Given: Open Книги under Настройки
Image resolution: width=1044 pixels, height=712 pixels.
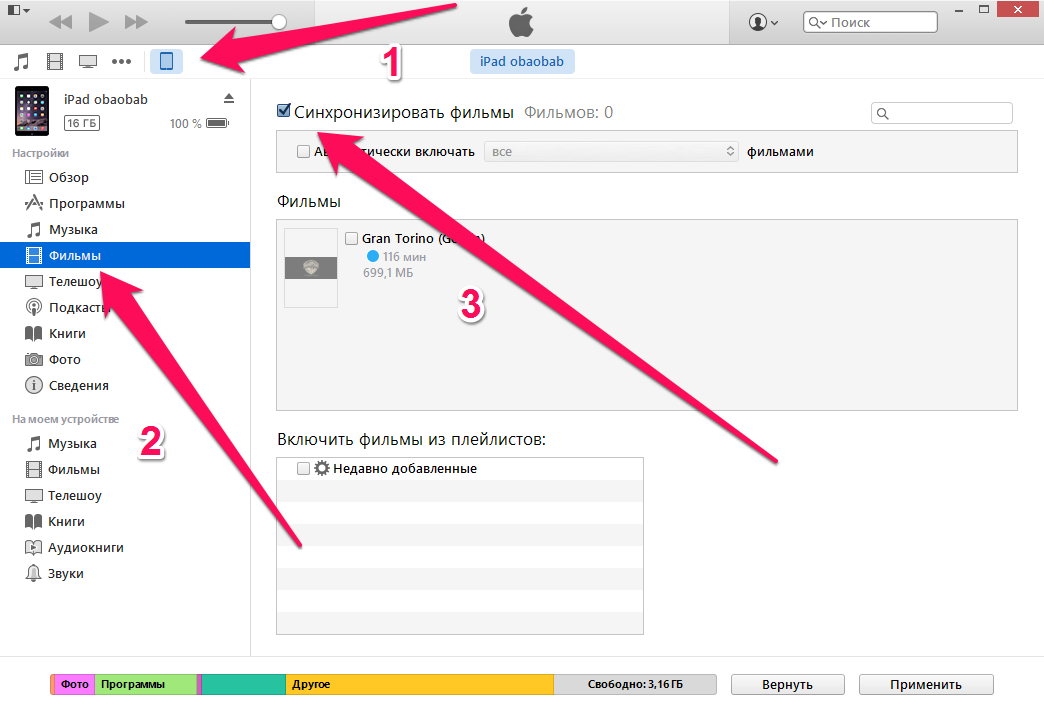Looking at the screenshot, I should (125, 333).
